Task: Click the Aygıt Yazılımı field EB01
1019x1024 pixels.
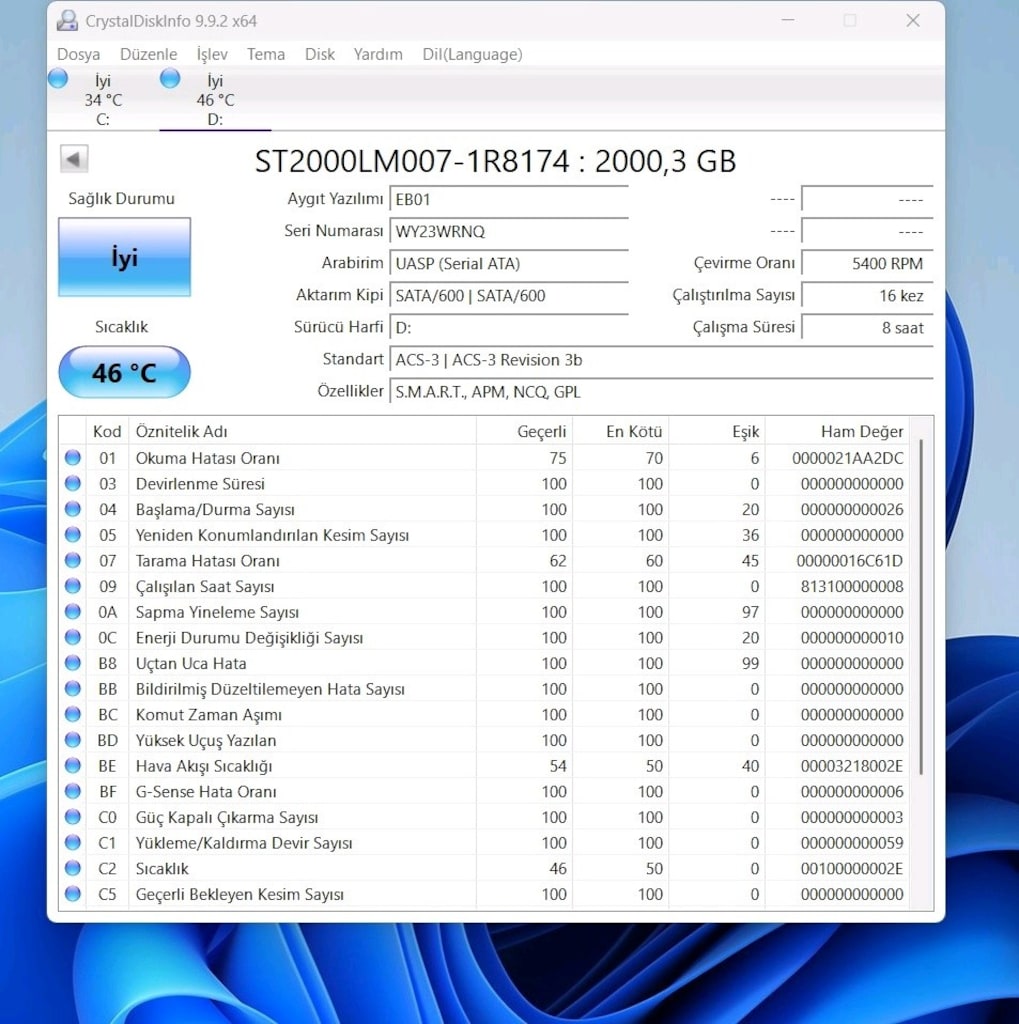Action: click(509, 199)
